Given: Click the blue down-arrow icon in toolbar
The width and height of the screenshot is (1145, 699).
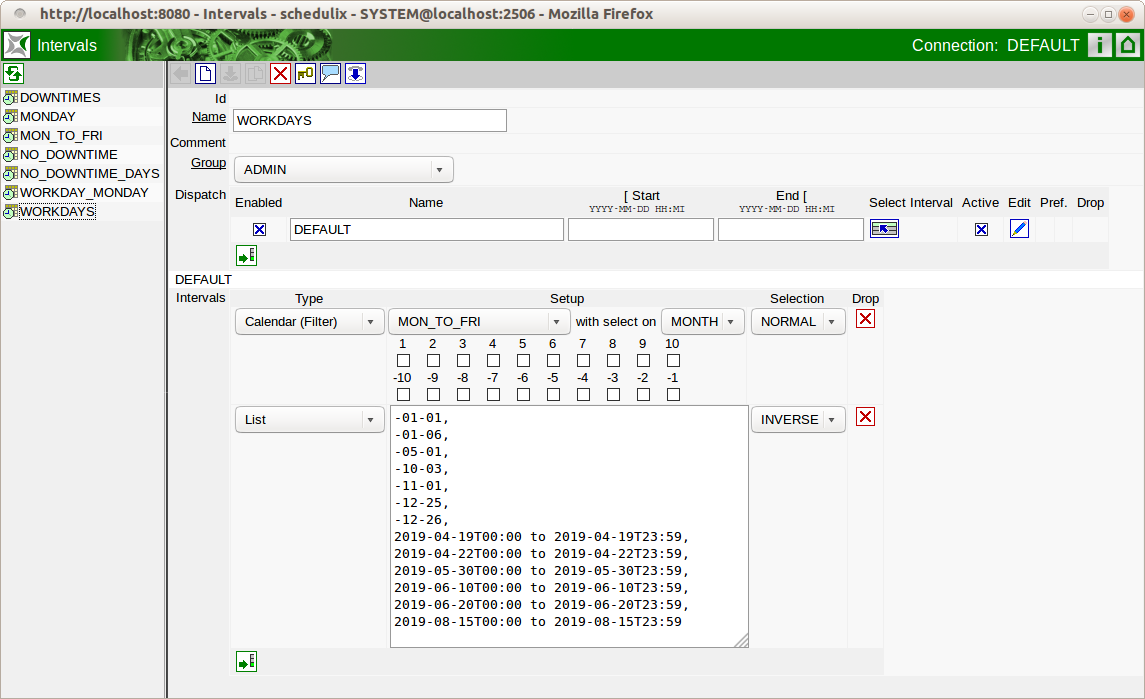Looking at the screenshot, I should tap(355, 73).
